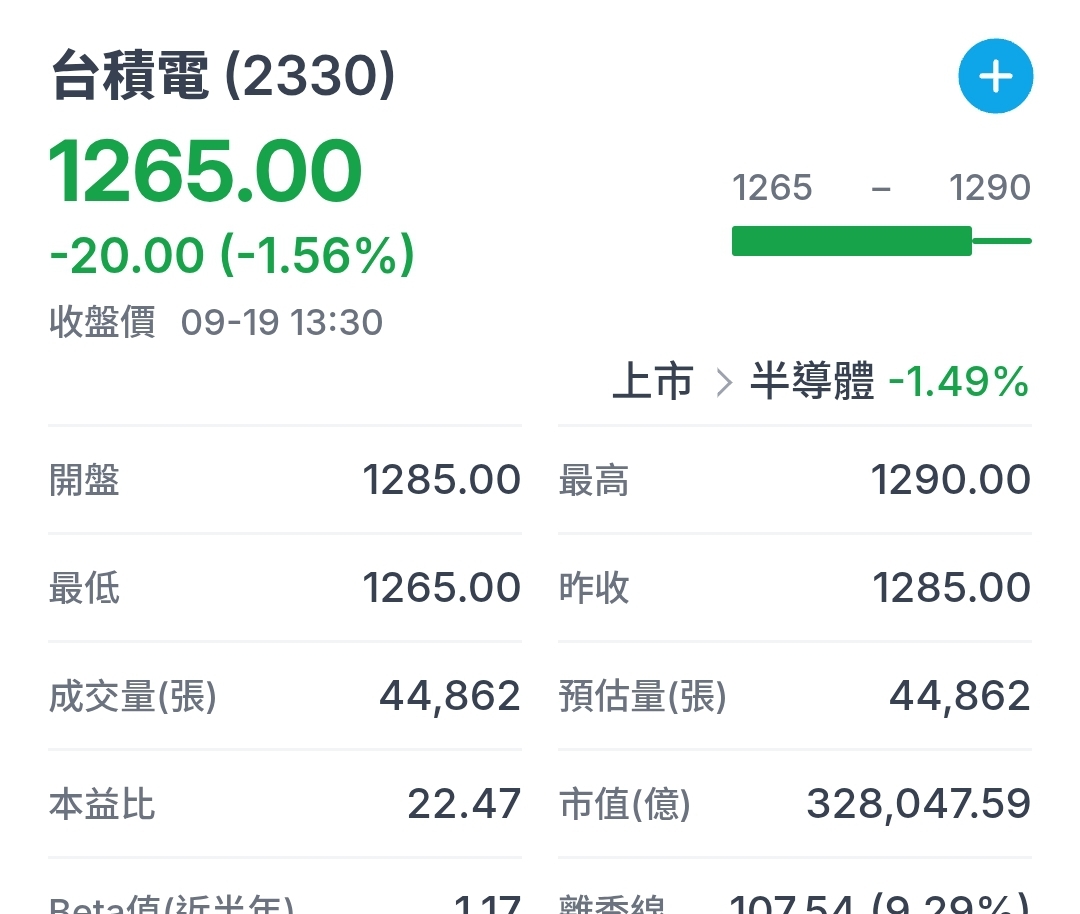This screenshot has height=914, width=1080.
Task: Click the 收盤價 09-19 13:30 timestamp
Action: (x=216, y=323)
